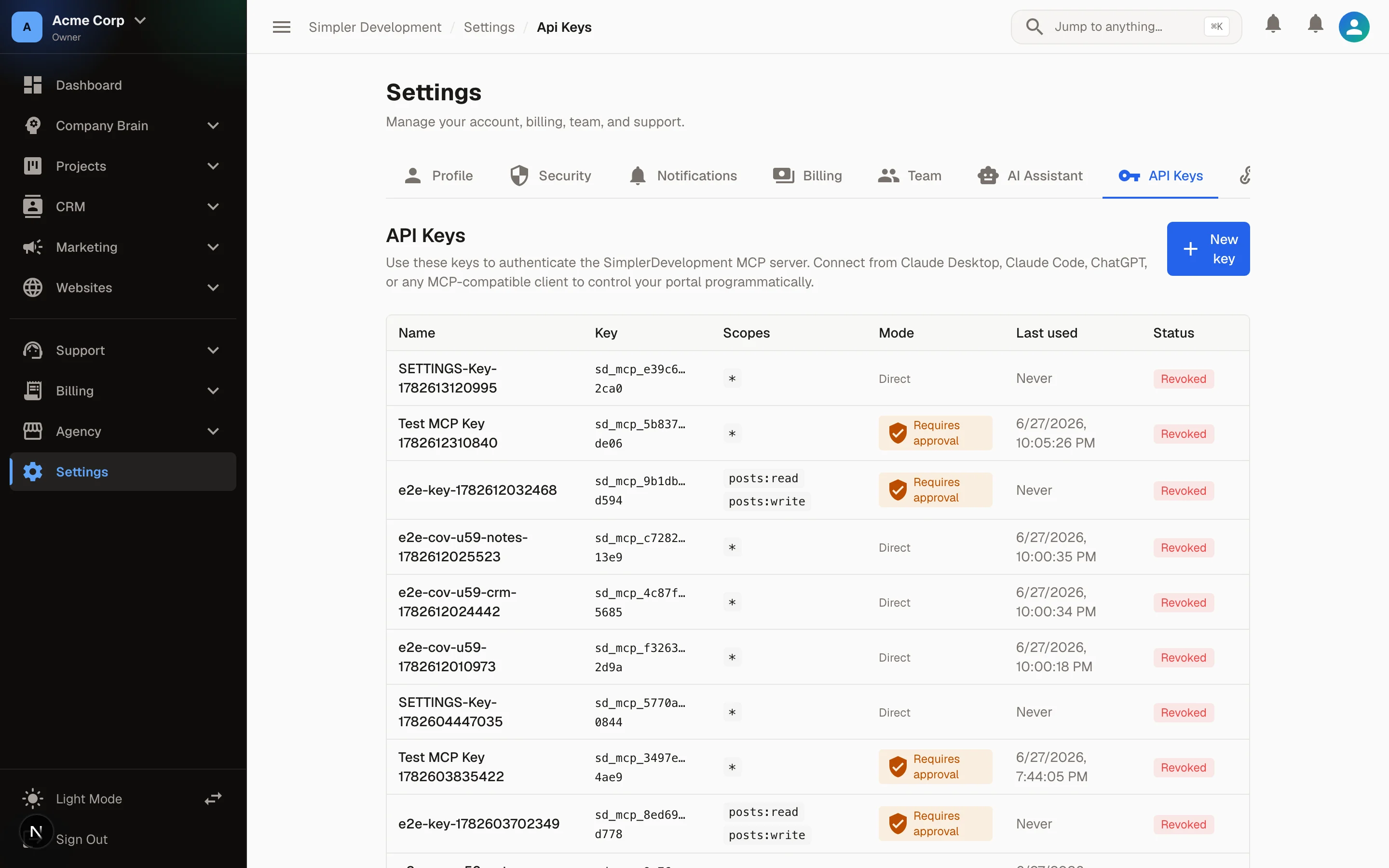The width and height of the screenshot is (1389, 868).
Task: Open Dashboard from the sidebar
Action: click(x=123, y=85)
